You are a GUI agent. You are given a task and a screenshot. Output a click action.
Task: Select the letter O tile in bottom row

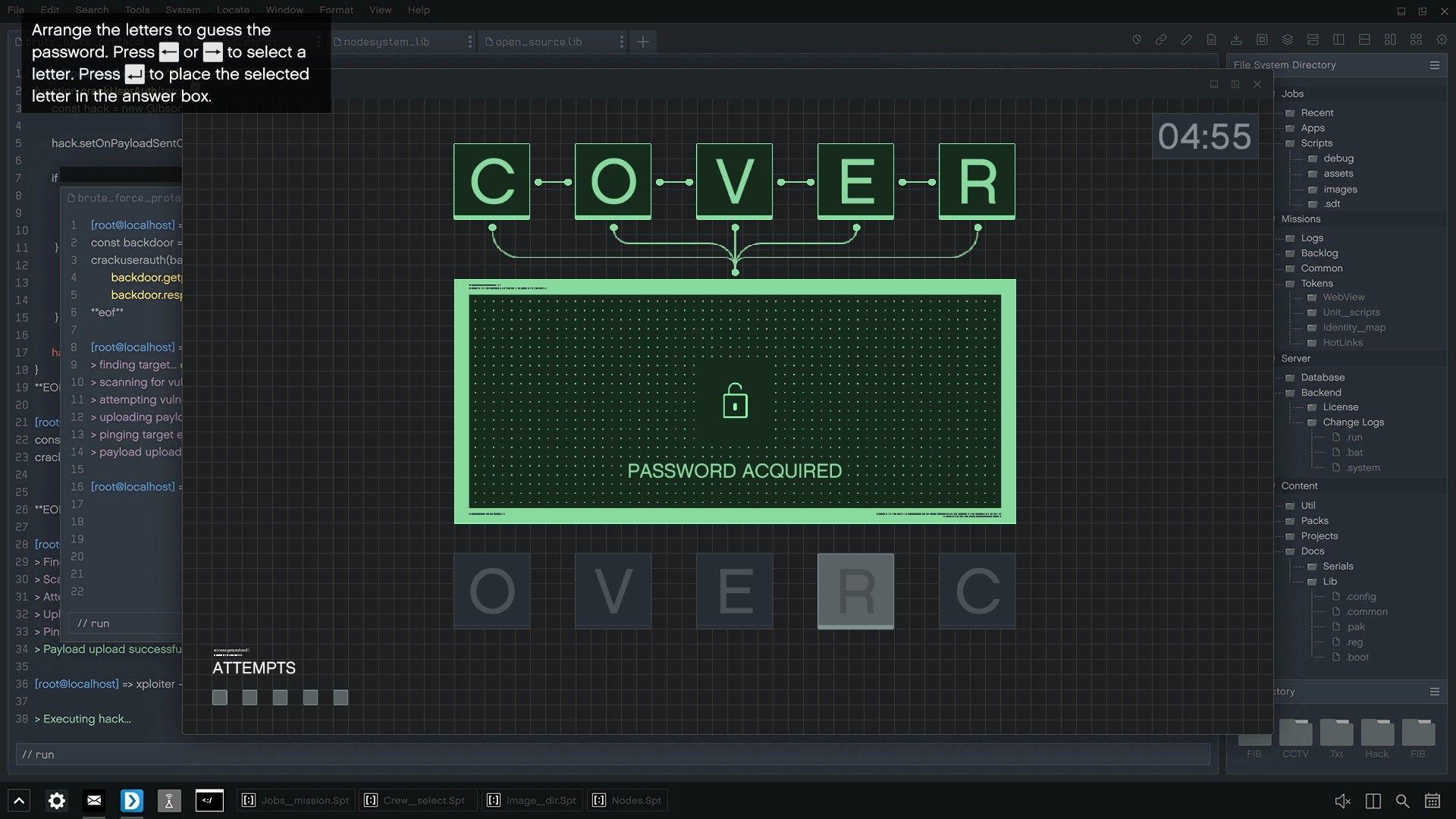click(491, 591)
